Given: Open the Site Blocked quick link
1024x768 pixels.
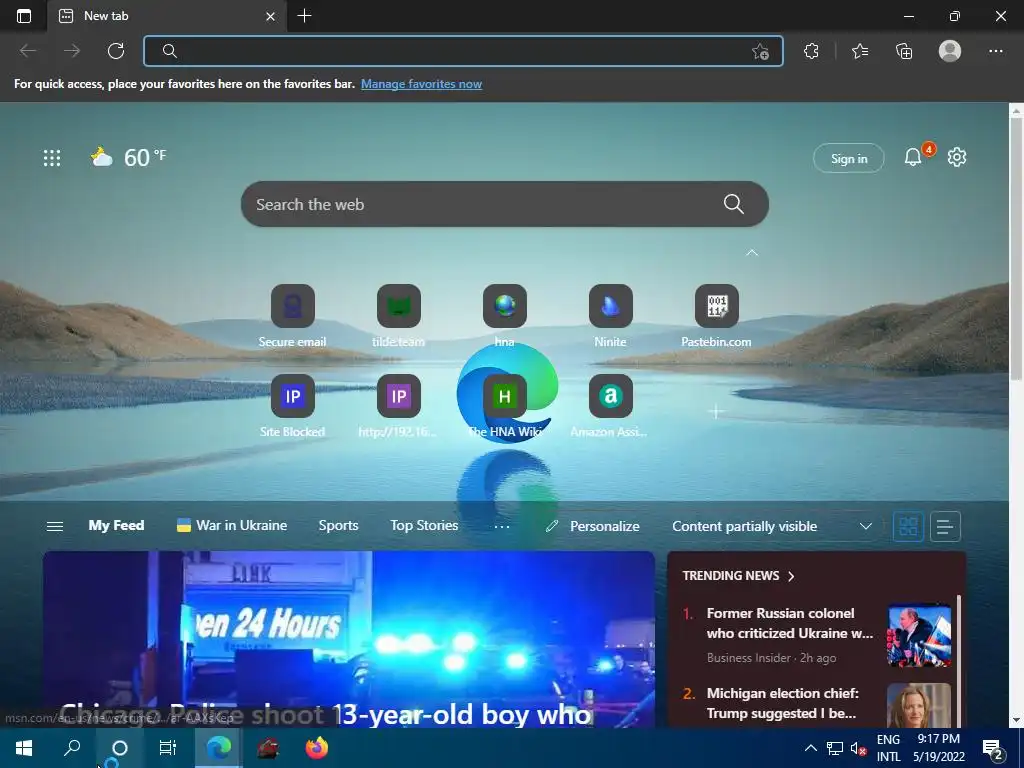Looking at the screenshot, I should [293, 406].
